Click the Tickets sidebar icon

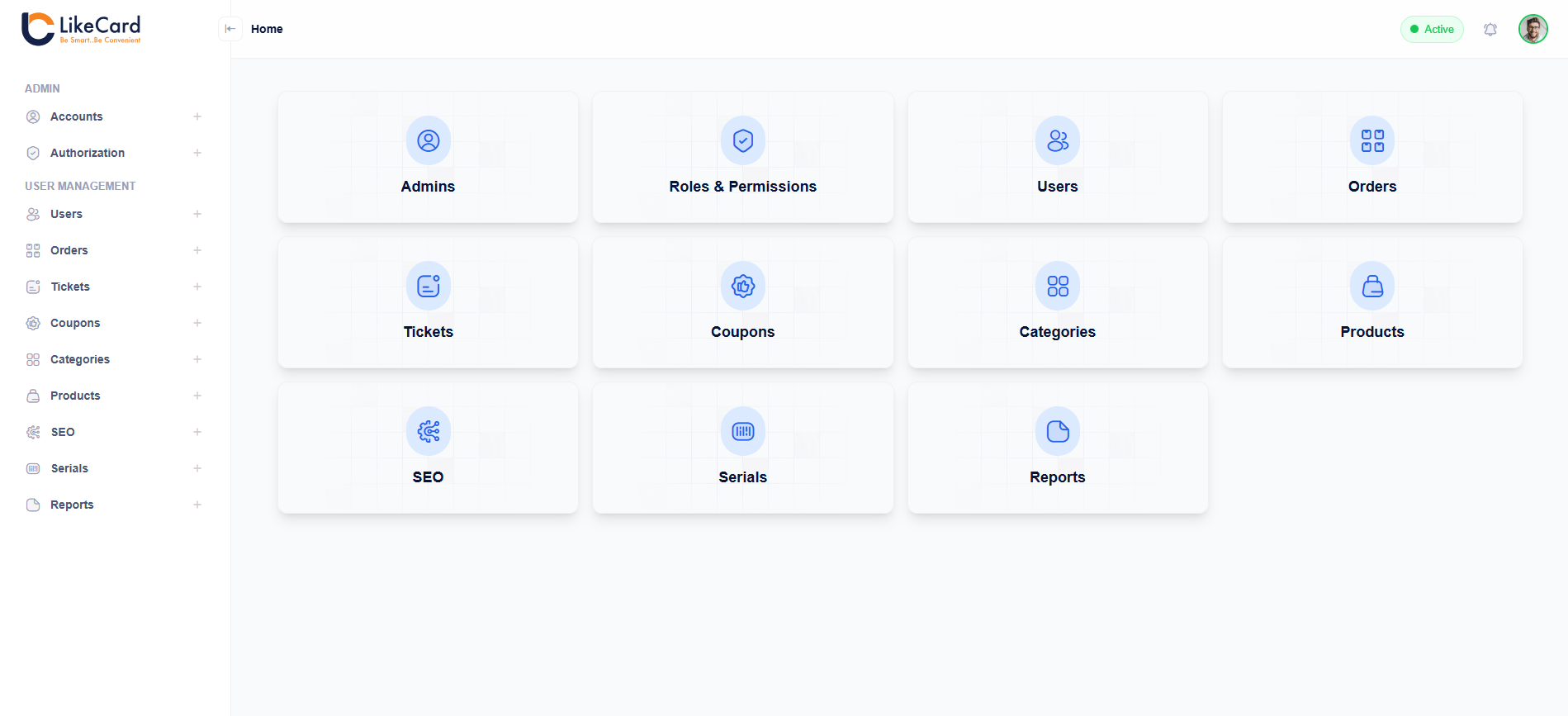pos(33,287)
